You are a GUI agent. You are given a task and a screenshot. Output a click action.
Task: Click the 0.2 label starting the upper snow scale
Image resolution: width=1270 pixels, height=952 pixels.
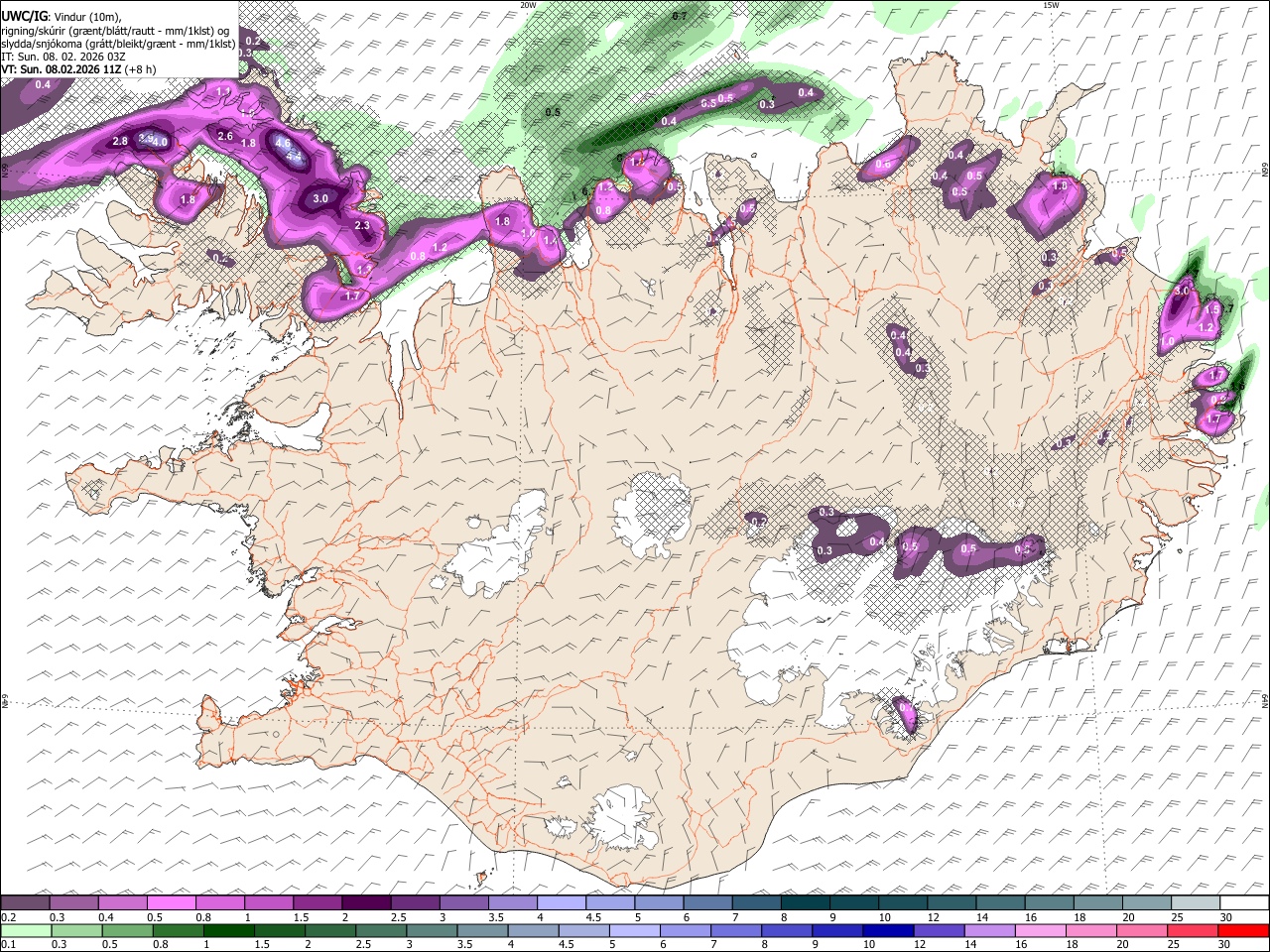[8, 917]
